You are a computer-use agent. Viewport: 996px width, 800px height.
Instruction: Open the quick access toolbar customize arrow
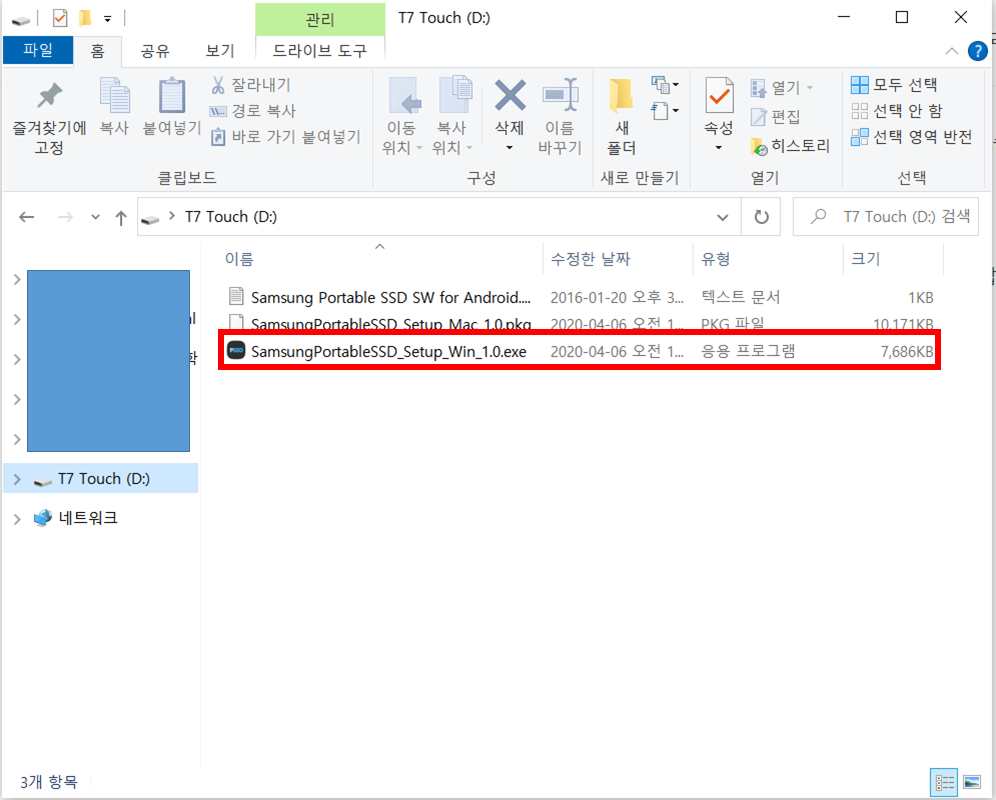tap(107, 19)
